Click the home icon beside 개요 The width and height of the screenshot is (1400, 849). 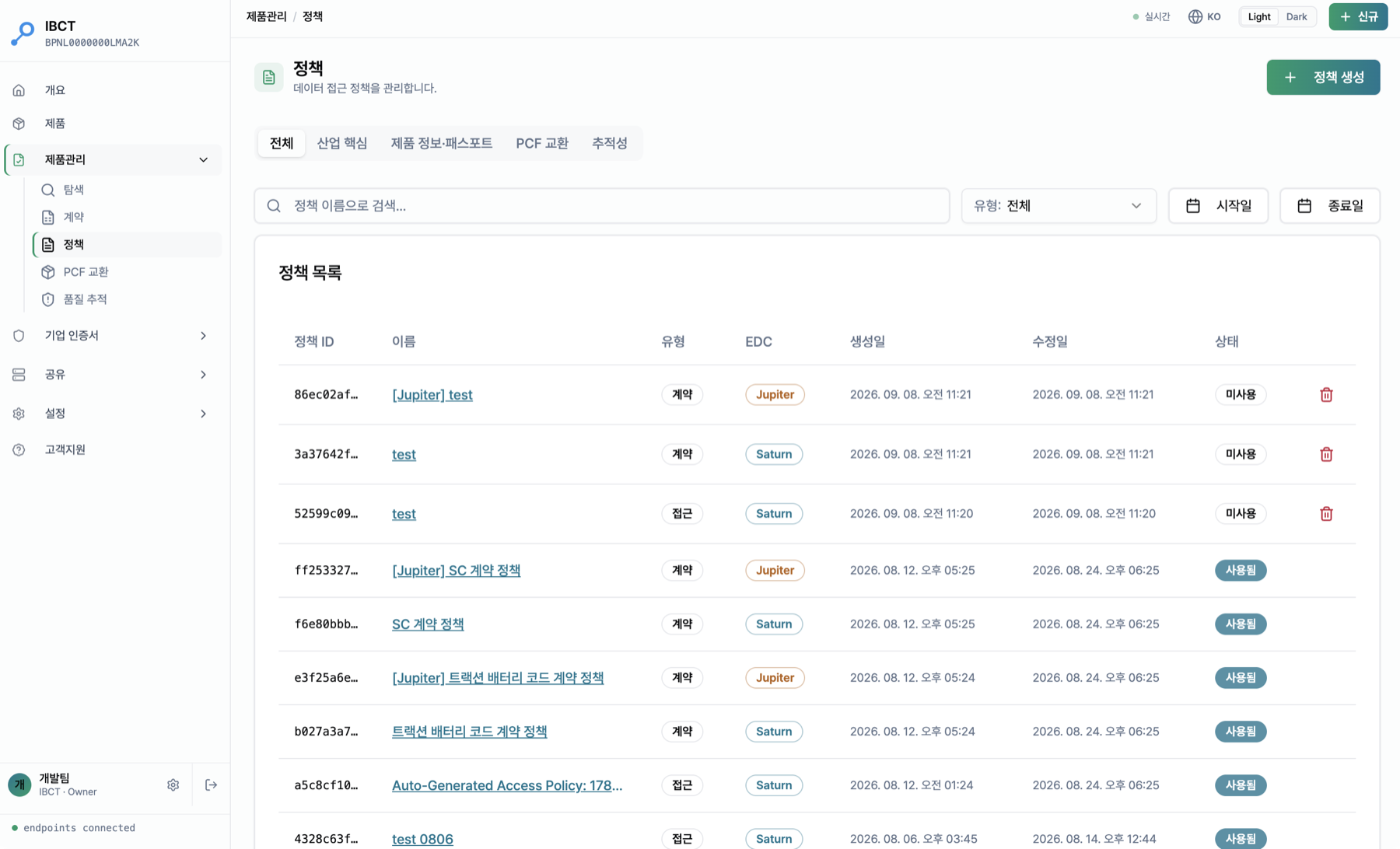pyautogui.click(x=19, y=90)
